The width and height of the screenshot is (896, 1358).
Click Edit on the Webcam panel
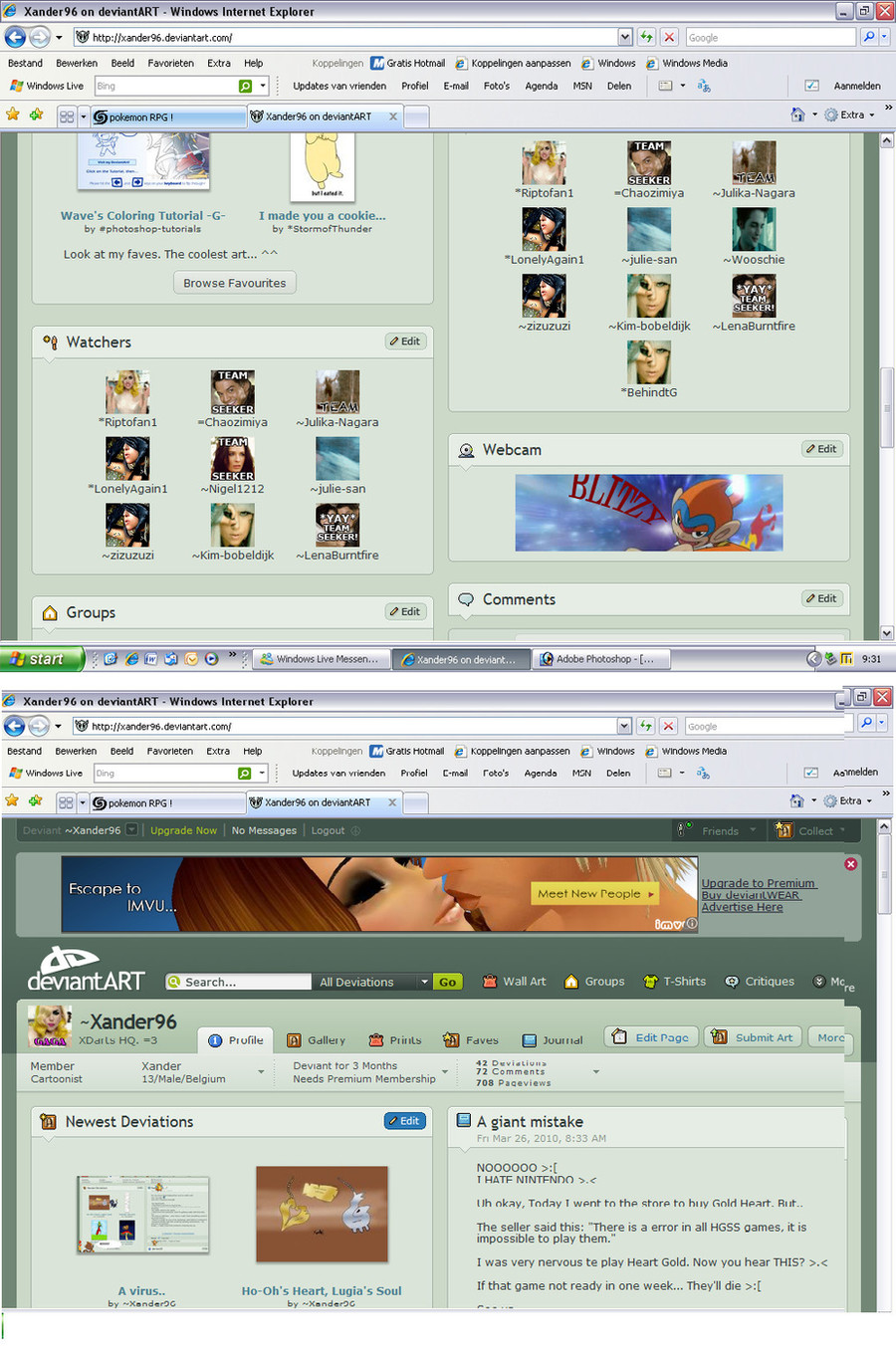822,449
